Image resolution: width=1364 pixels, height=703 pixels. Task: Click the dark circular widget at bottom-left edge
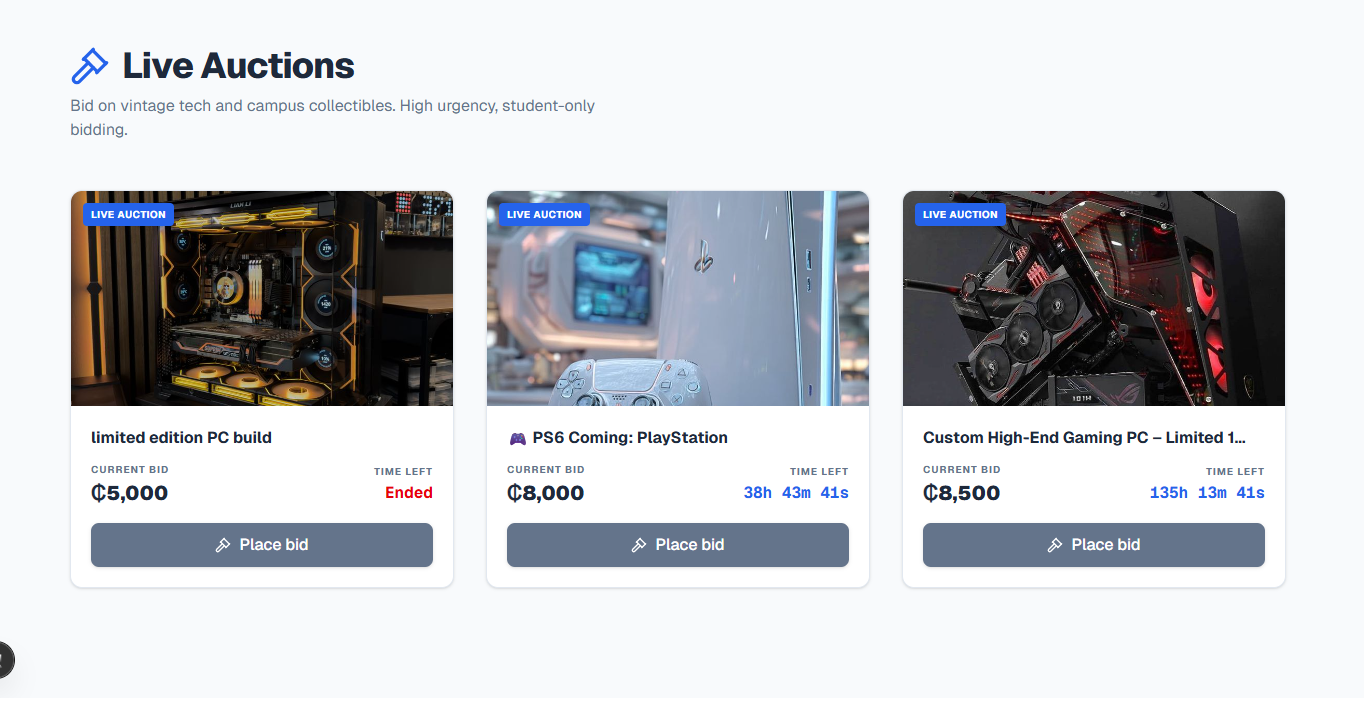(5, 659)
